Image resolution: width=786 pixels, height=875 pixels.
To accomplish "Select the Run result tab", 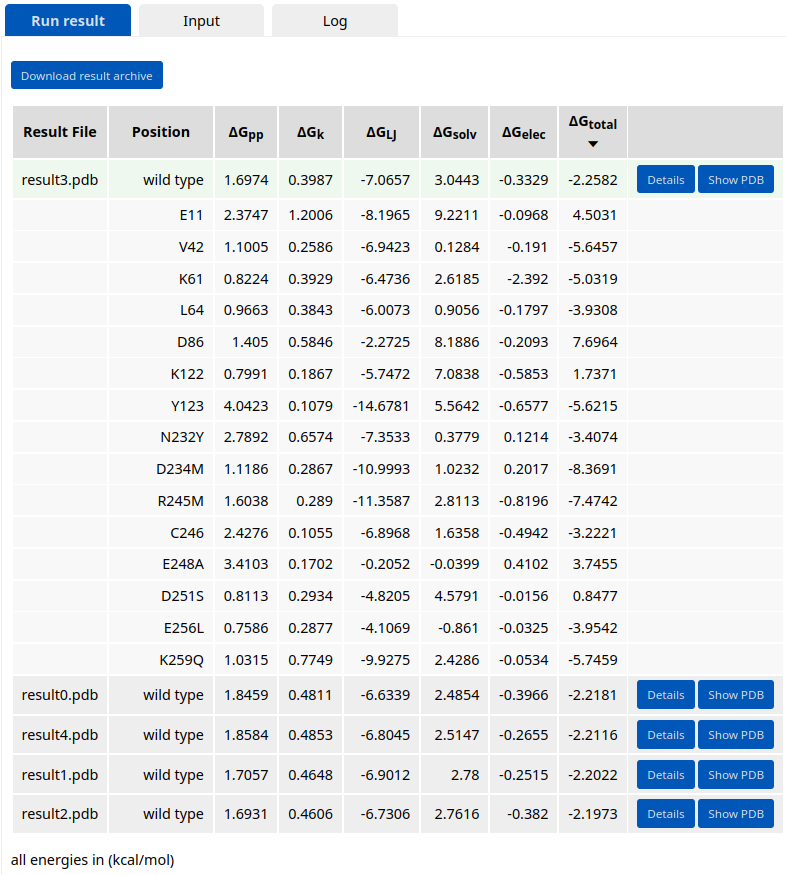I will point(68,21).
